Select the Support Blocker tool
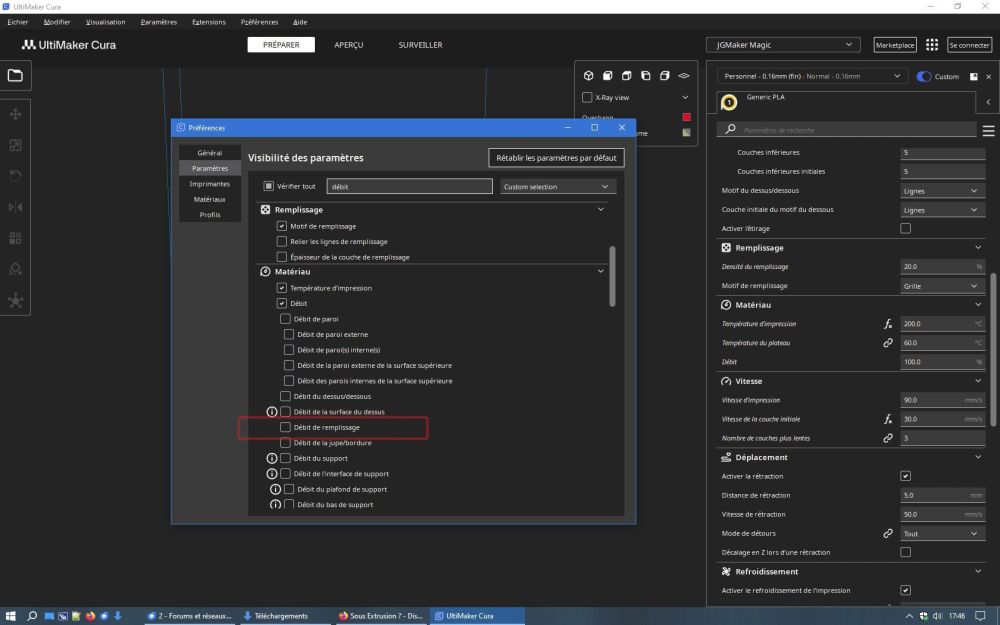 tap(15, 269)
